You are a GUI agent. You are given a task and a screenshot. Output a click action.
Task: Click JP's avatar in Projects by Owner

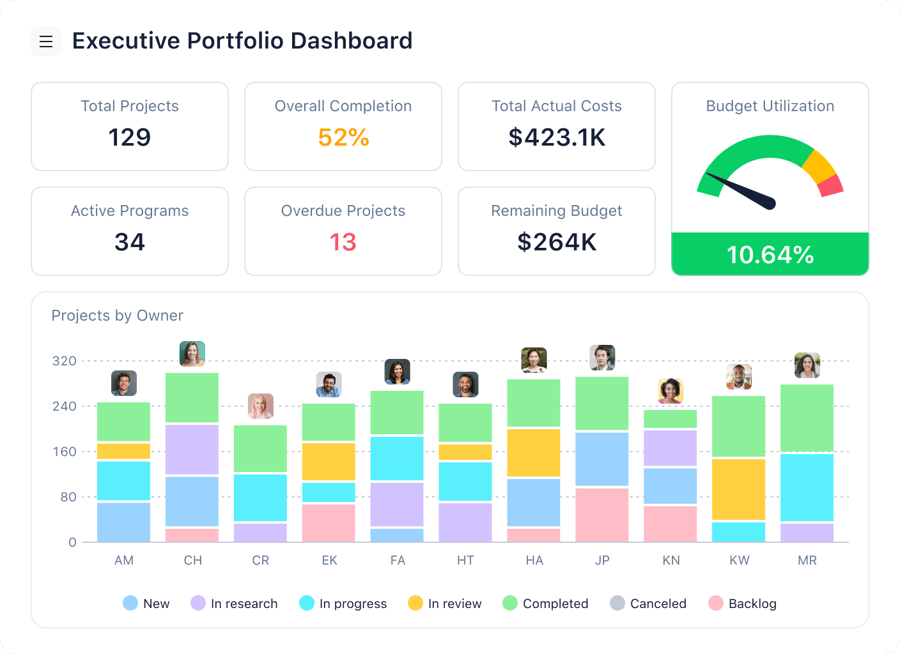[602, 356]
